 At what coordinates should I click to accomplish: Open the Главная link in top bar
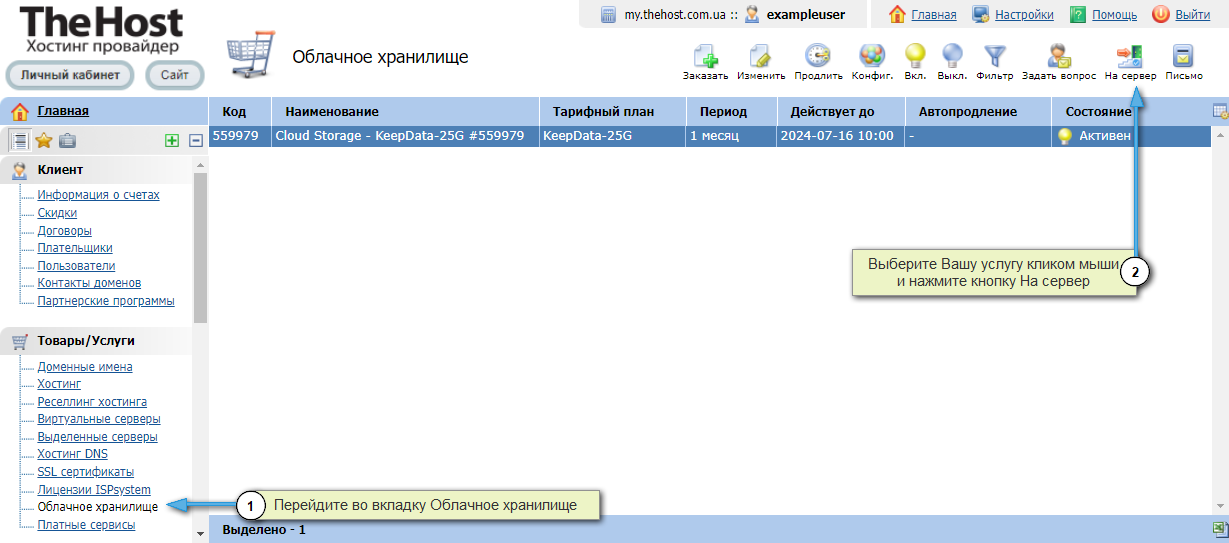tap(934, 14)
